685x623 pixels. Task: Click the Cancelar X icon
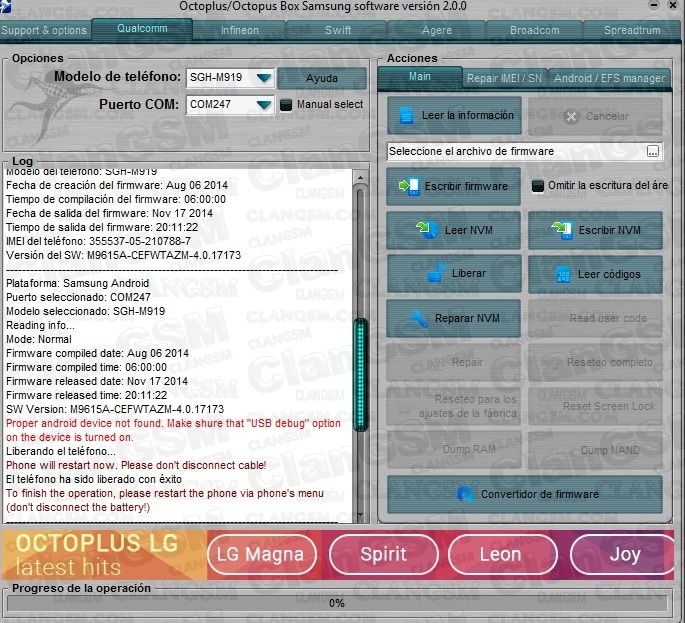[571, 117]
